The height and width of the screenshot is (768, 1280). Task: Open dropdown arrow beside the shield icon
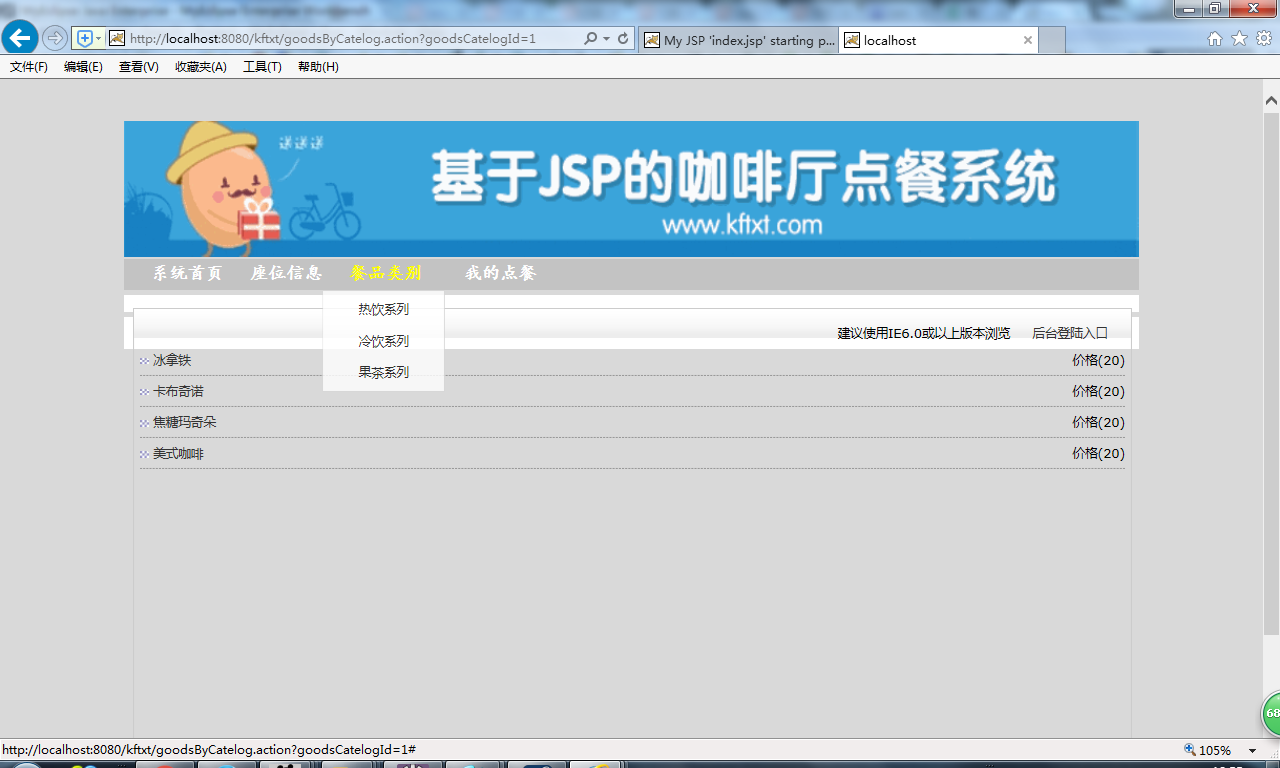tap(98, 39)
